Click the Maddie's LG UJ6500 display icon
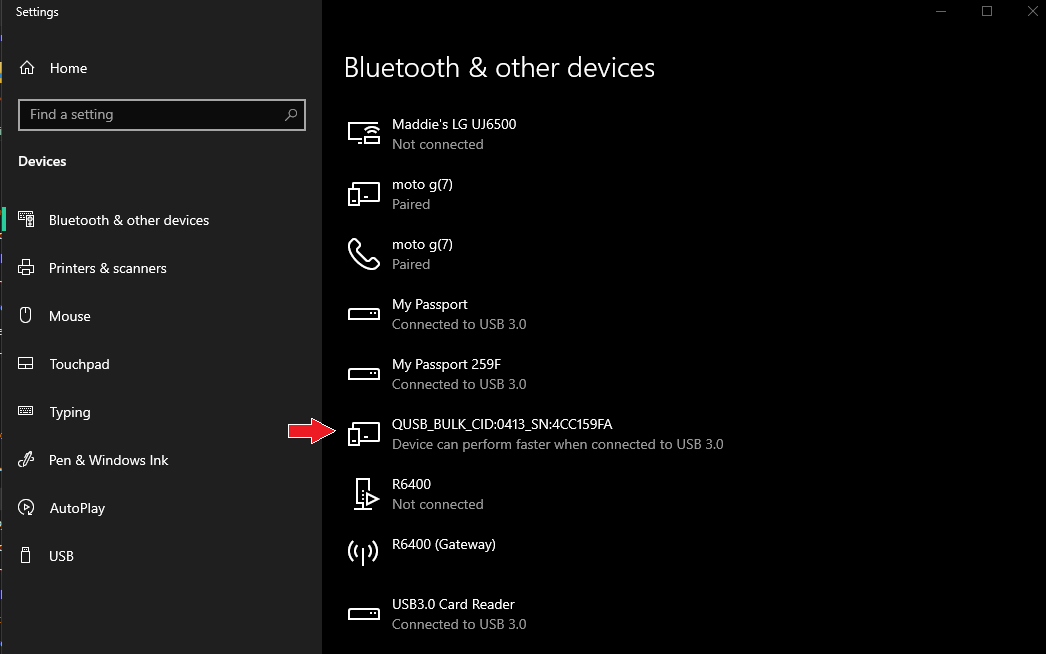The height and width of the screenshot is (654, 1046). 363,133
